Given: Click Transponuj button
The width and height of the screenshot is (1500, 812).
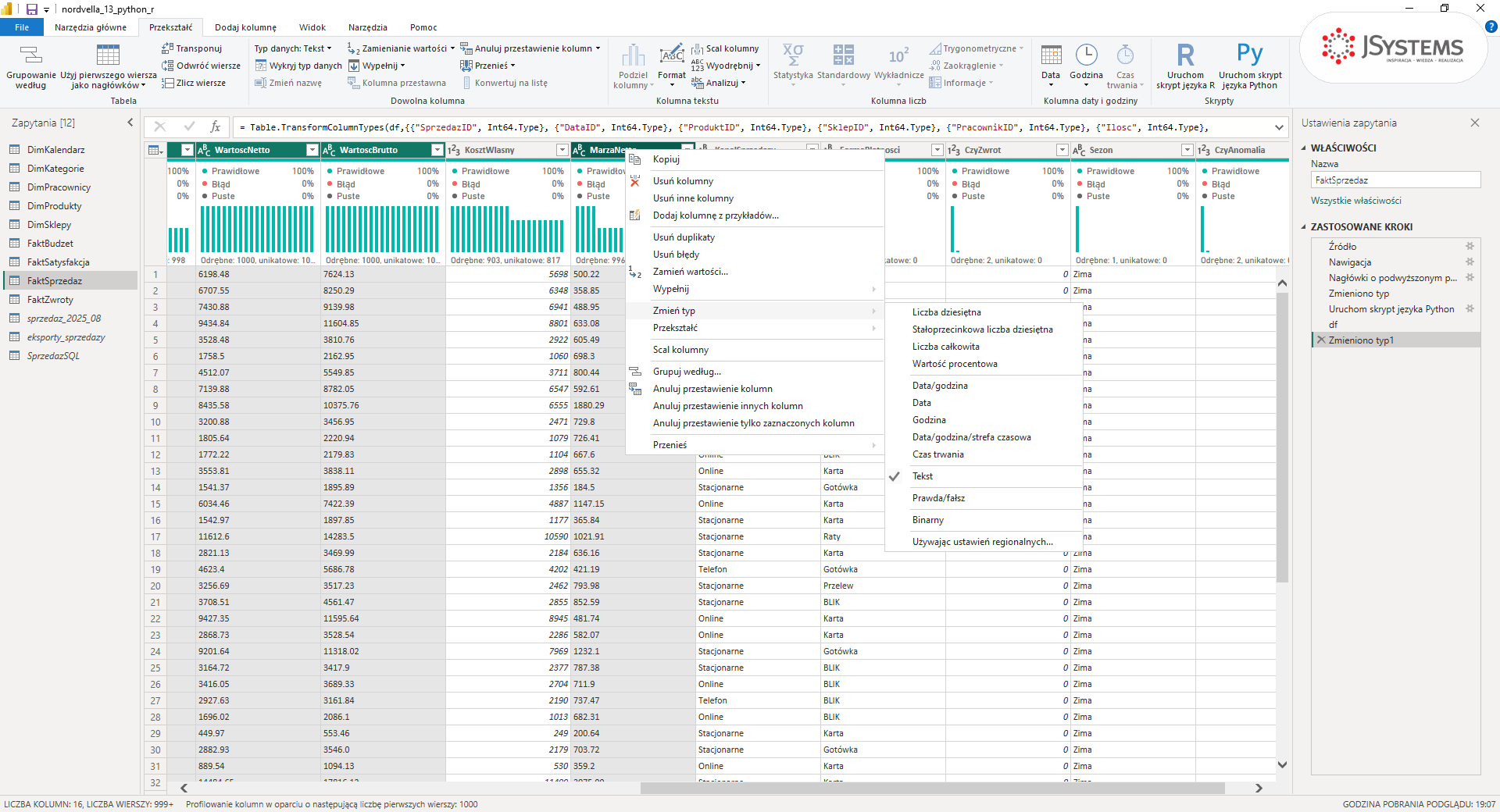Looking at the screenshot, I should [x=192, y=48].
